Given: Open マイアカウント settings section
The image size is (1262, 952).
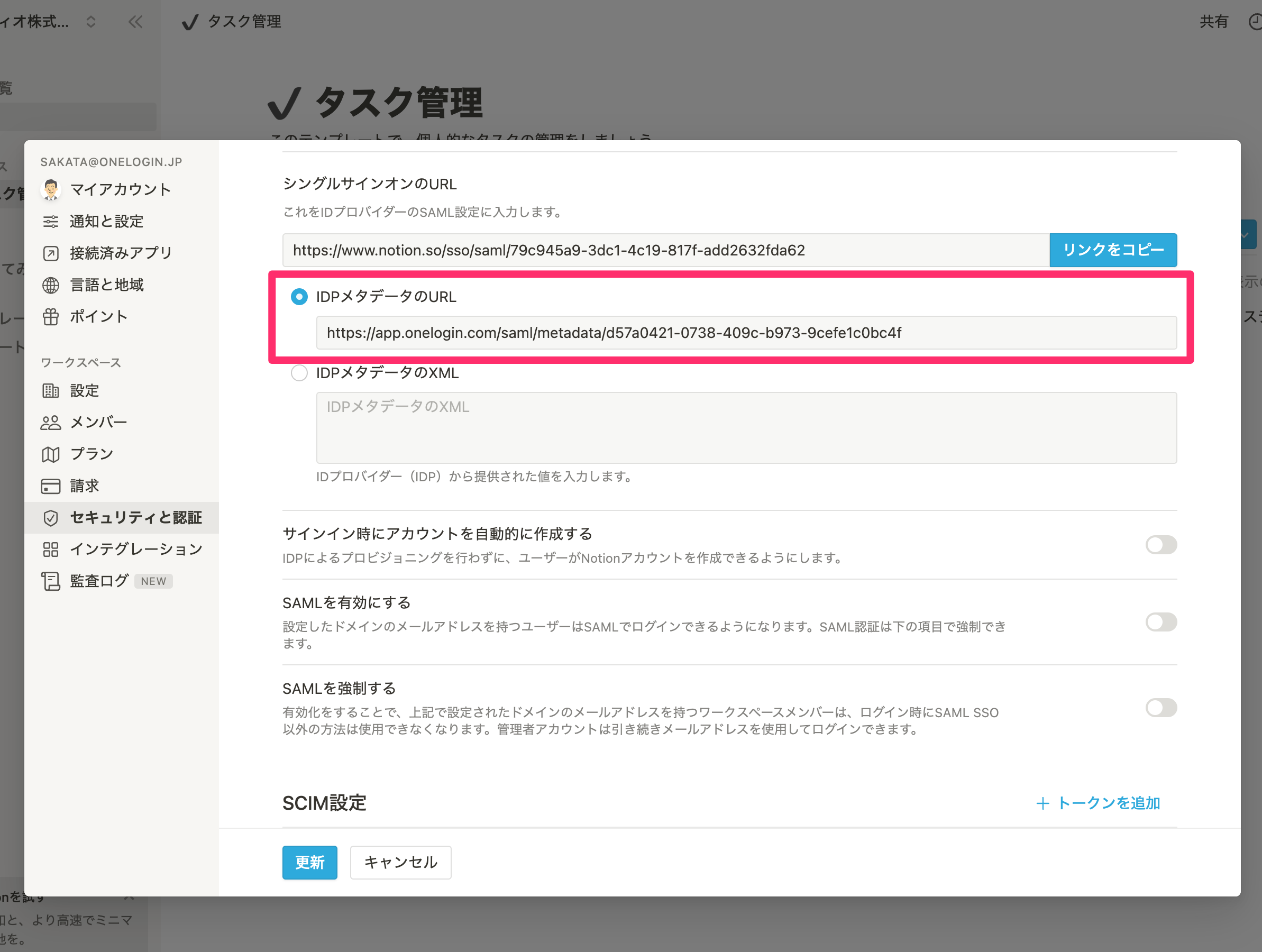Looking at the screenshot, I should pyautogui.click(x=122, y=189).
